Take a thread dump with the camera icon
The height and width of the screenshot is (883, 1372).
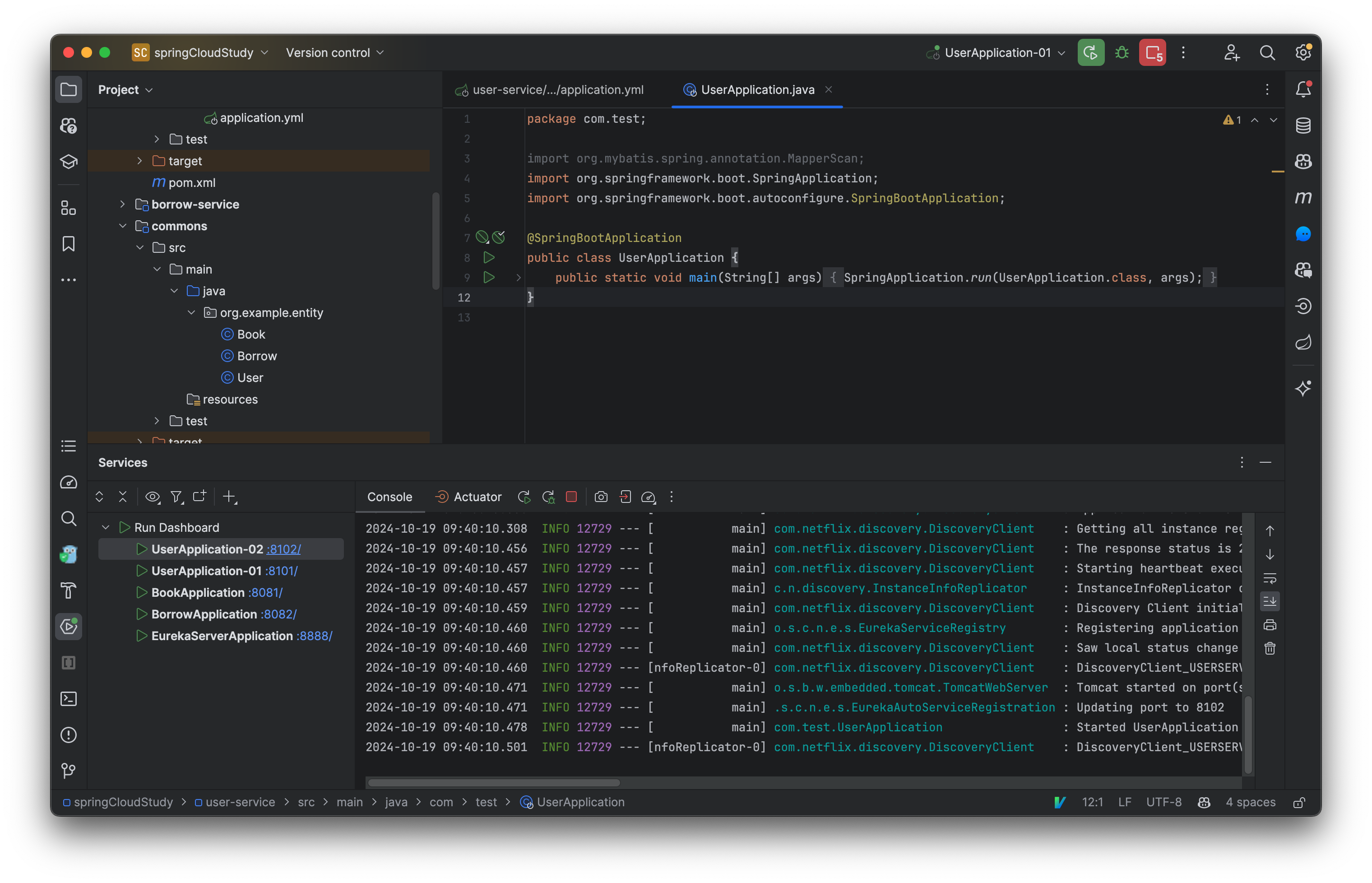click(601, 497)
